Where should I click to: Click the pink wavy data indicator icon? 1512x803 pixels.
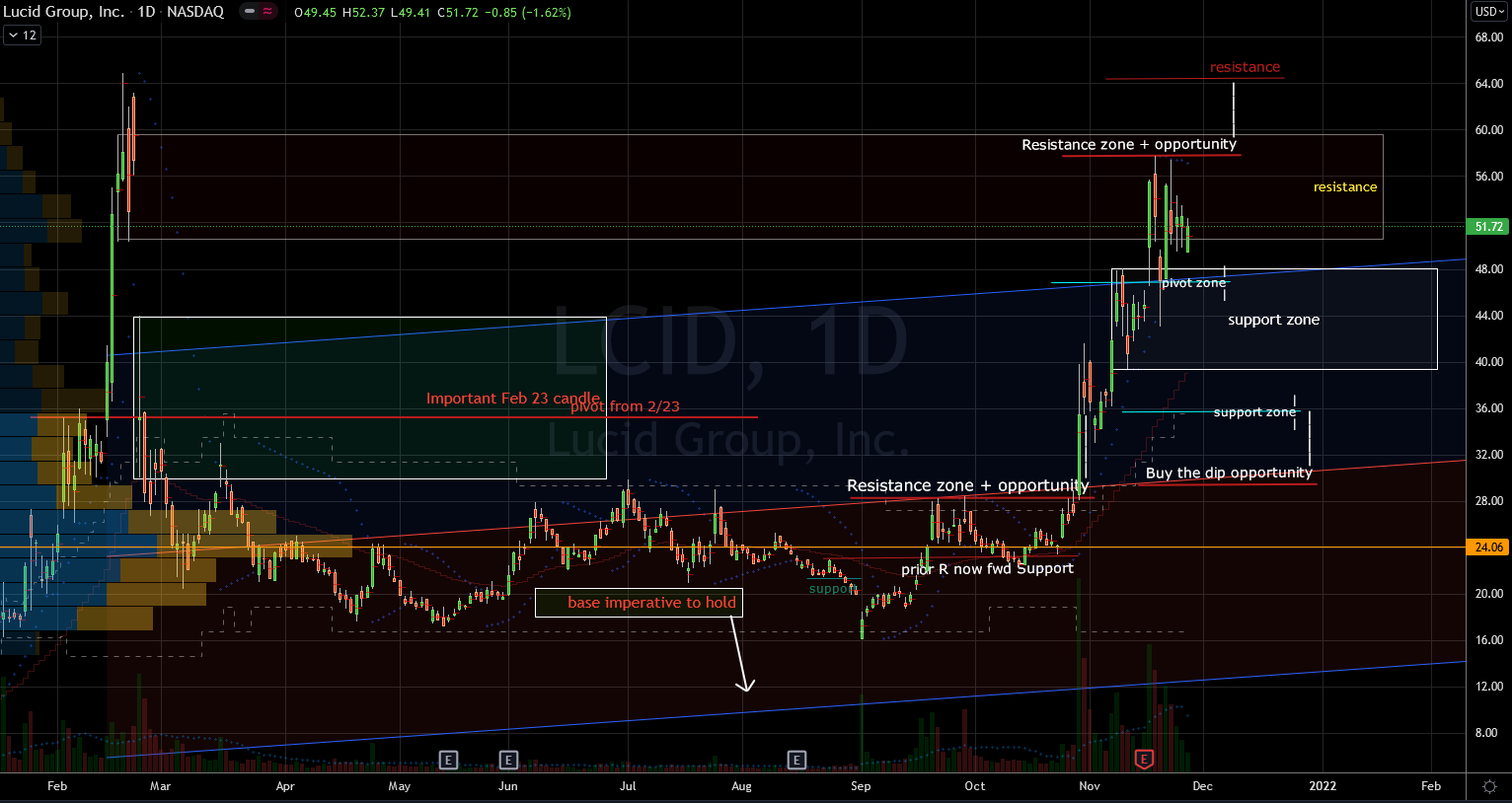click(x=267, y=12)
